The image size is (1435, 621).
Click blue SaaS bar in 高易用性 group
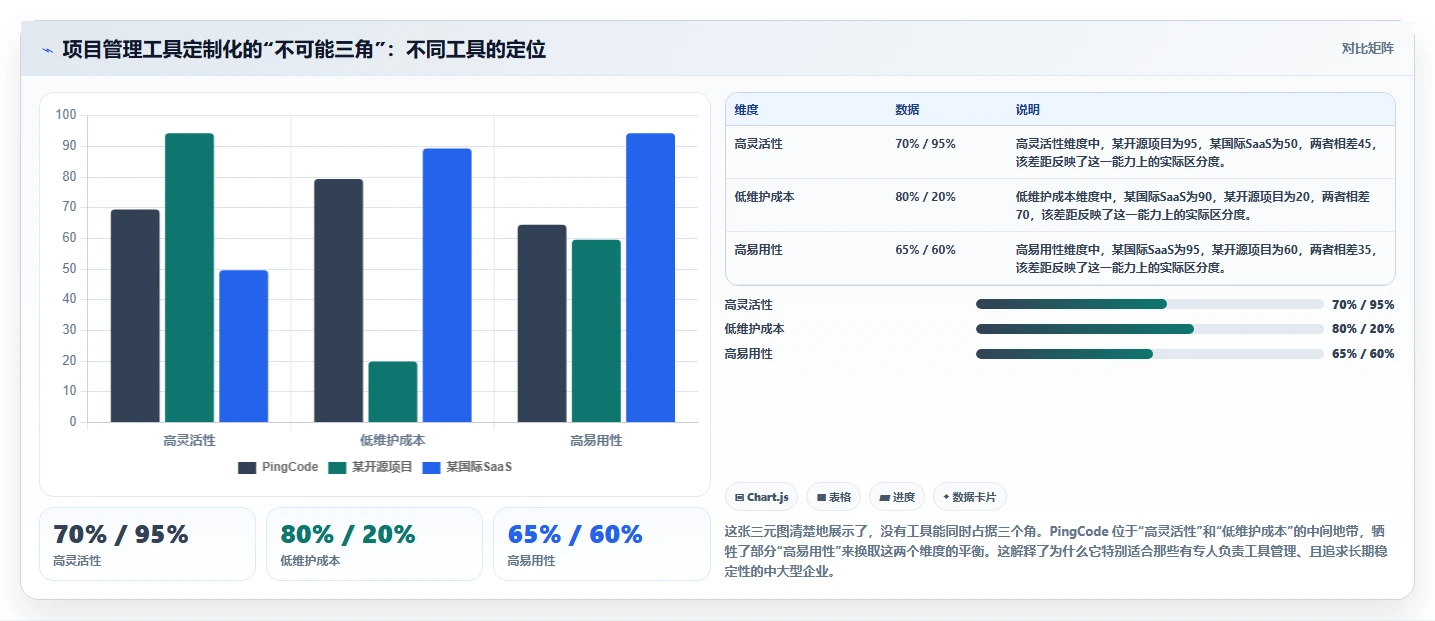(650, 278)
